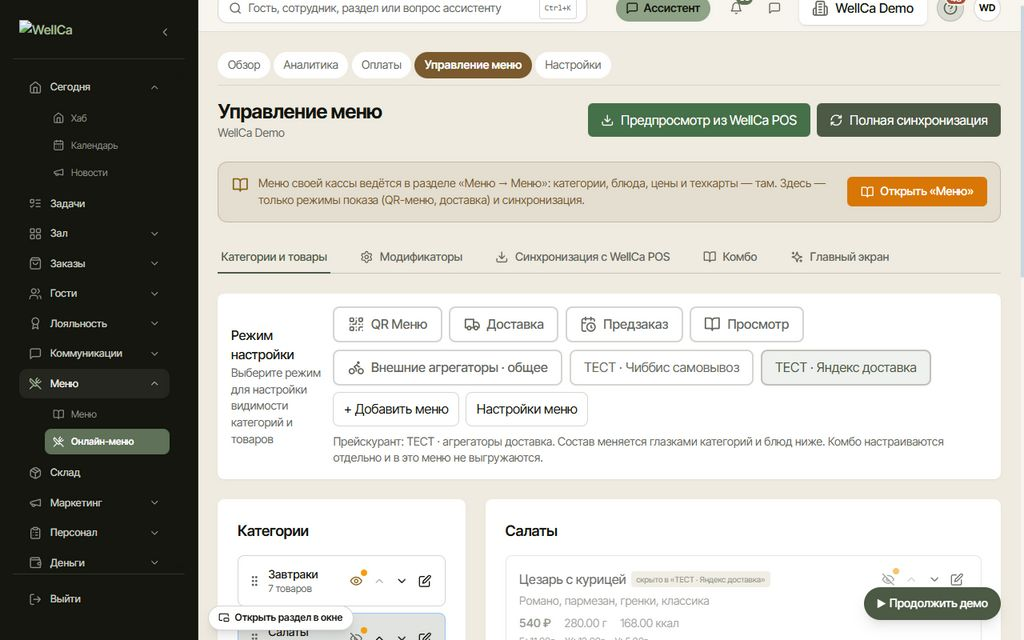Select the QR Меню mode
This screenshot has width=1024, height=640.
[x=387, y=325]
